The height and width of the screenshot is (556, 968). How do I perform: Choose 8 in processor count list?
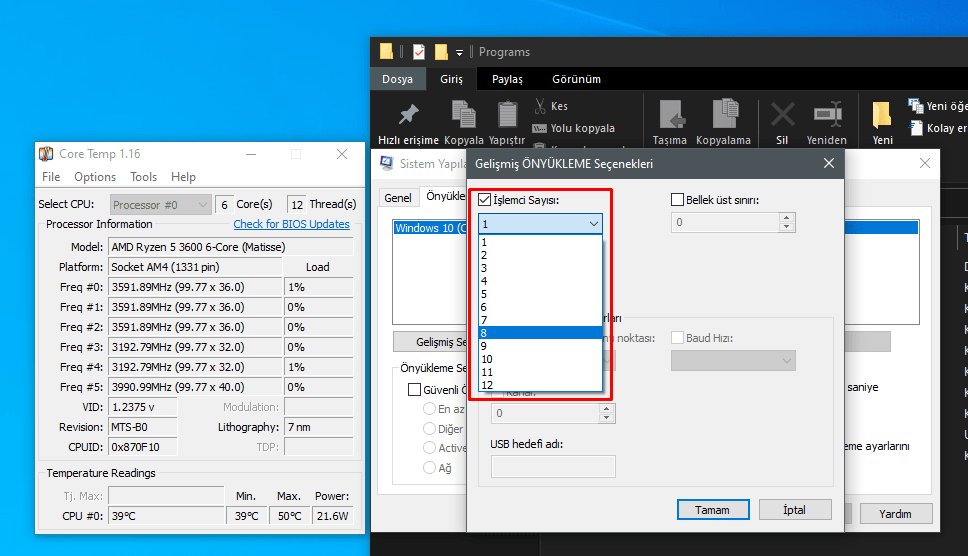click(x=541, y=333)
